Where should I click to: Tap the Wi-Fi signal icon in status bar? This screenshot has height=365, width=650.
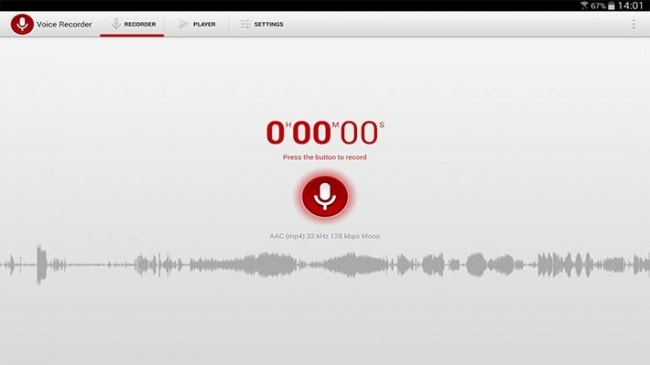(585, 6)
